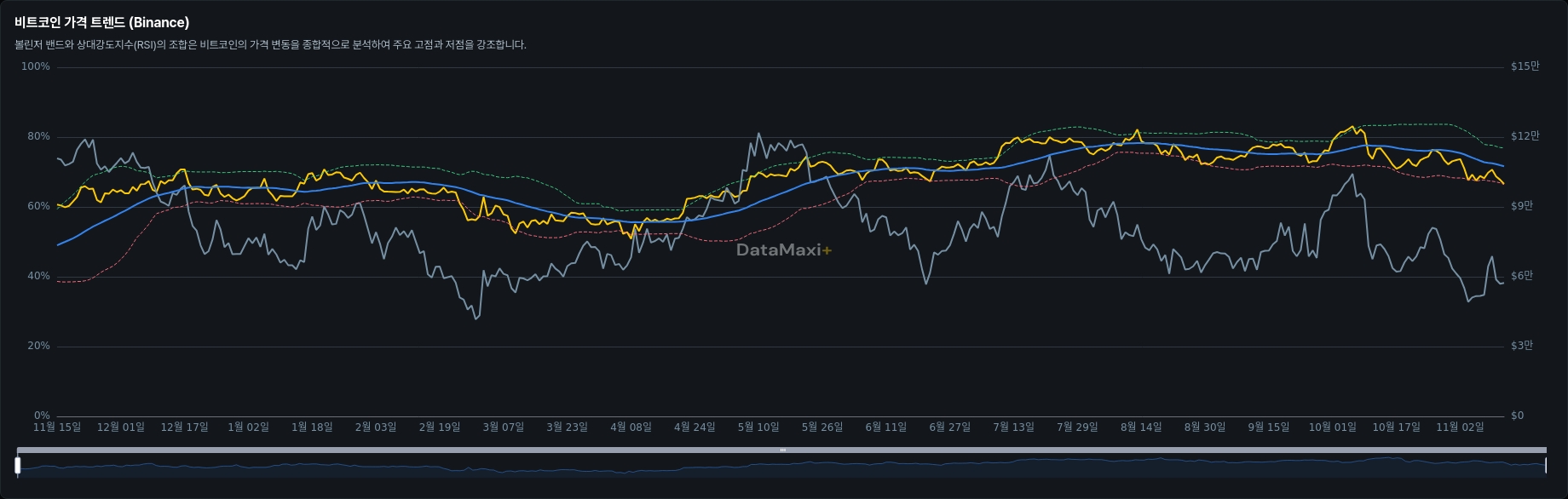1568x499 pixels.
Task: Click the right handle of range slider
Action: point(1545,465)
